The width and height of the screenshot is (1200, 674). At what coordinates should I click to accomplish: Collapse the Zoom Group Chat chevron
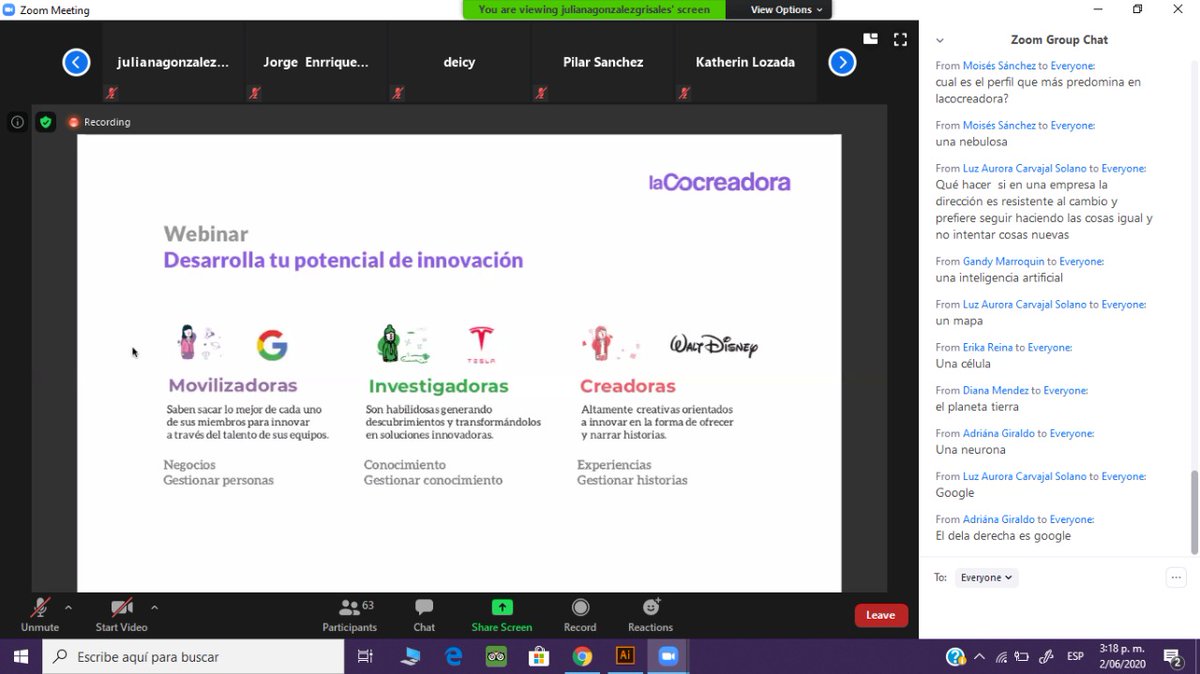(940, 41)
